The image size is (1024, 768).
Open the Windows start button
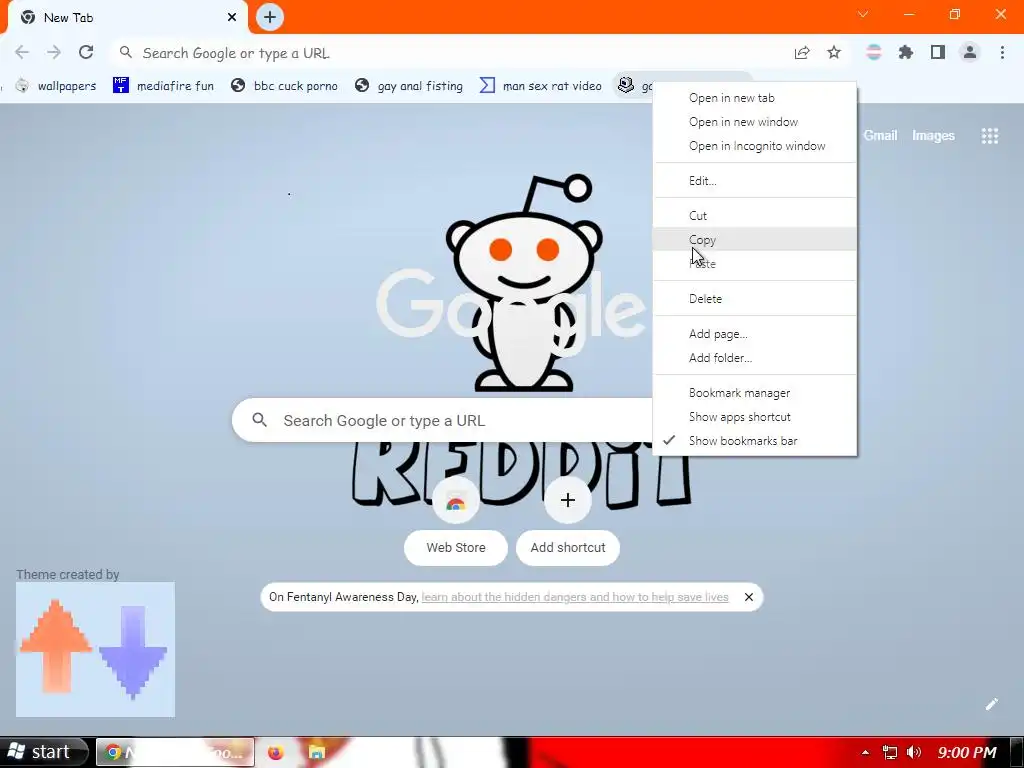44,752
